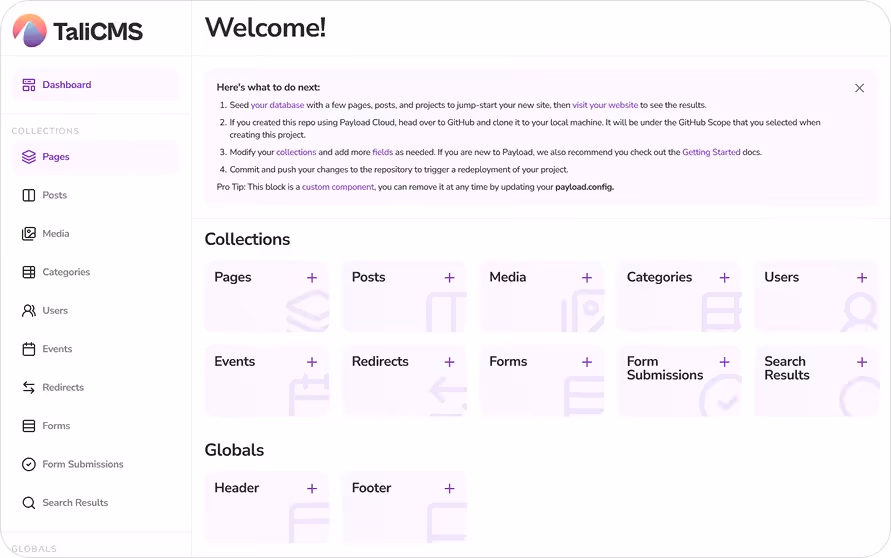891x558 pixels.
Task: Add a new Page with plus icon
Action: 312,277
